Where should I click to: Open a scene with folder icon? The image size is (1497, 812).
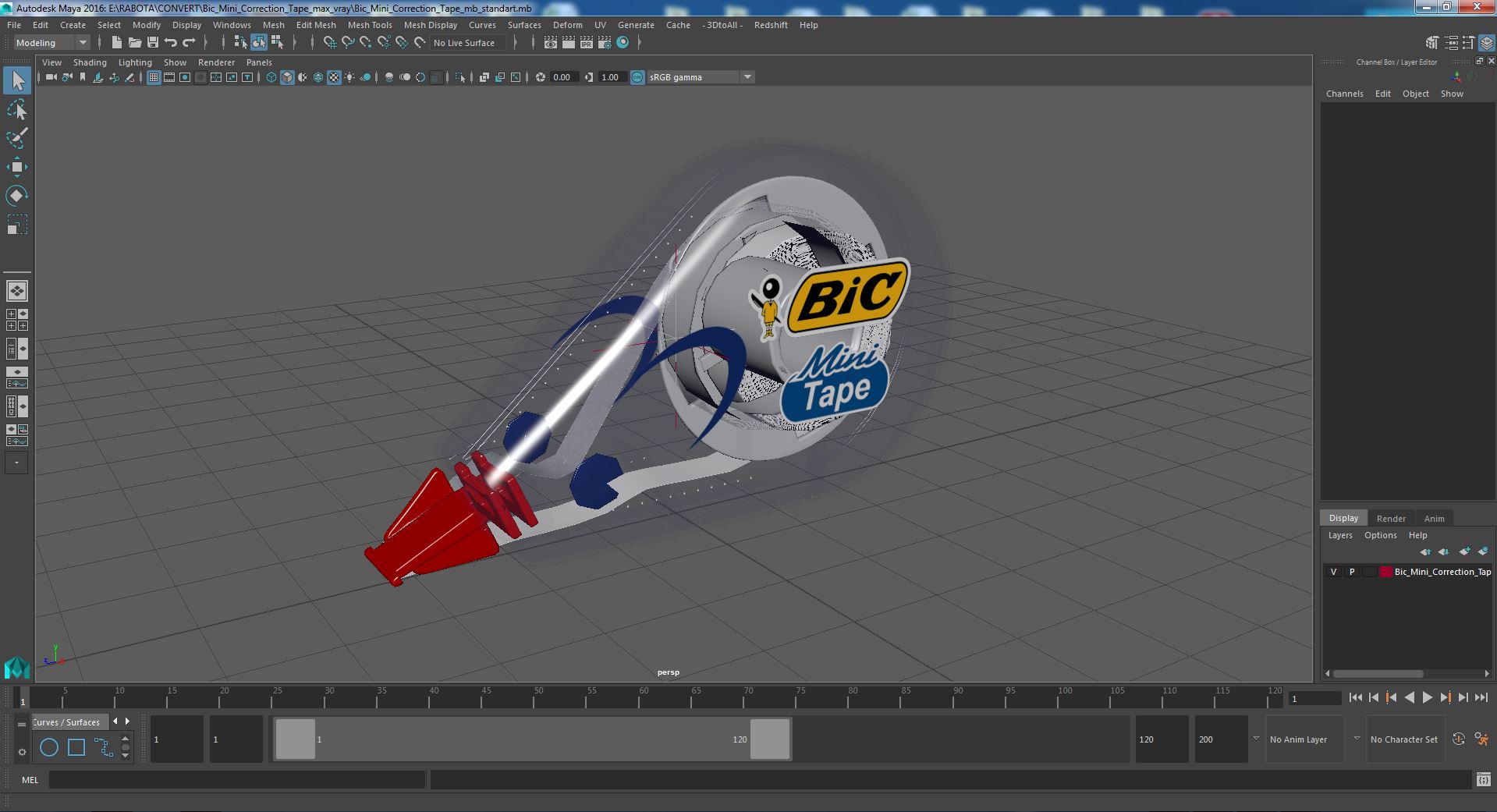(x=134, y=43)
